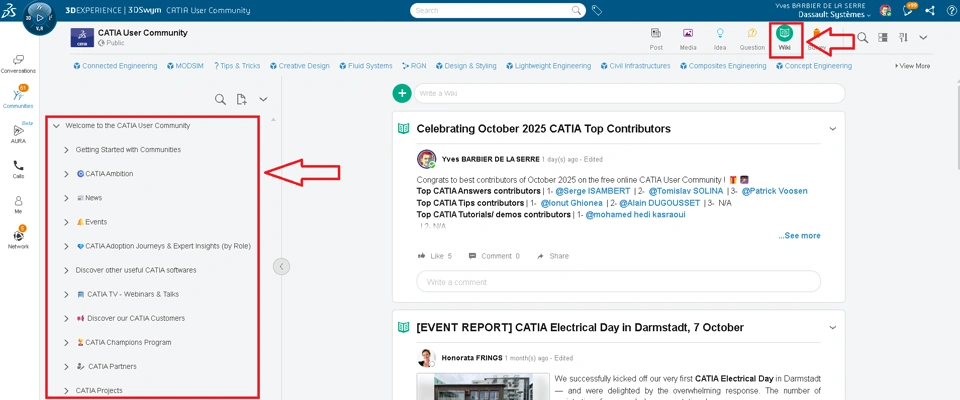Click the Write a Wiki field

click(x=629, y=93)
